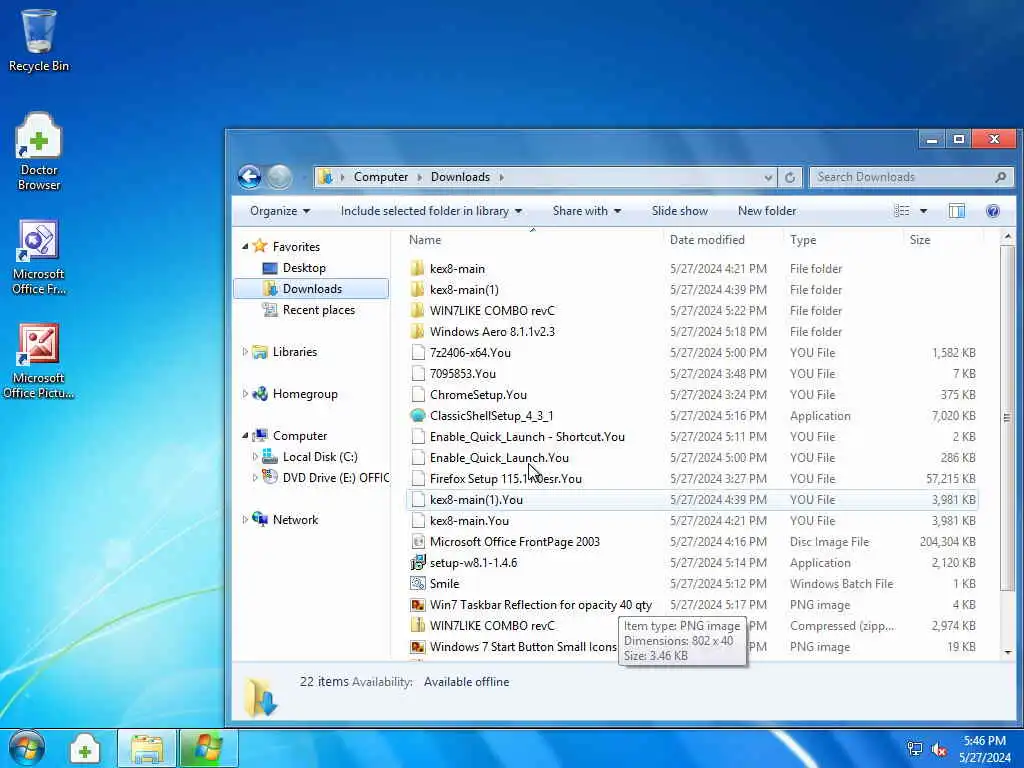
Task: Select Desktop in Favorites
Action: pos(304,268)
